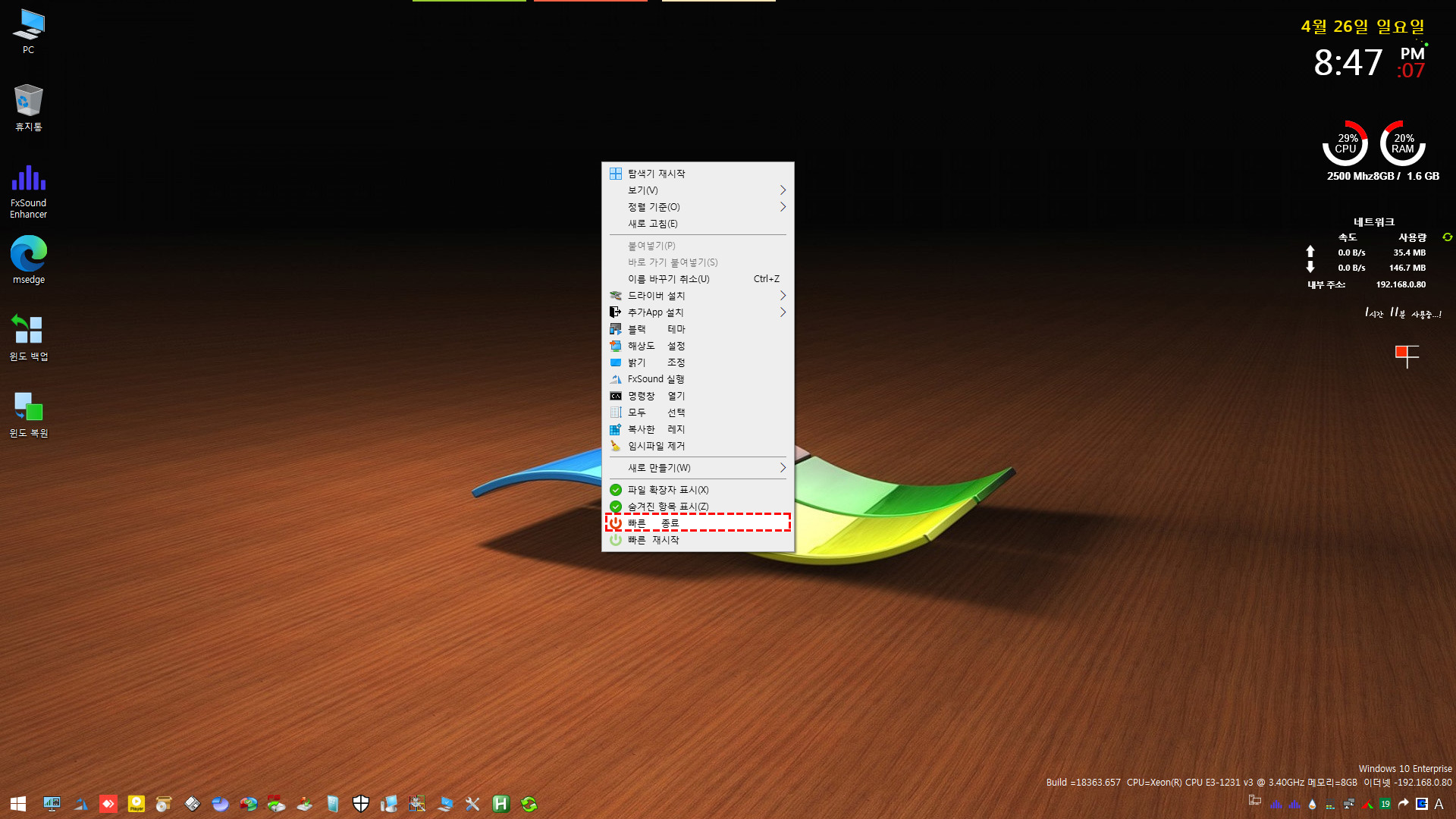Choose 임시파일 제거 menu entry

tap(698, 446)
